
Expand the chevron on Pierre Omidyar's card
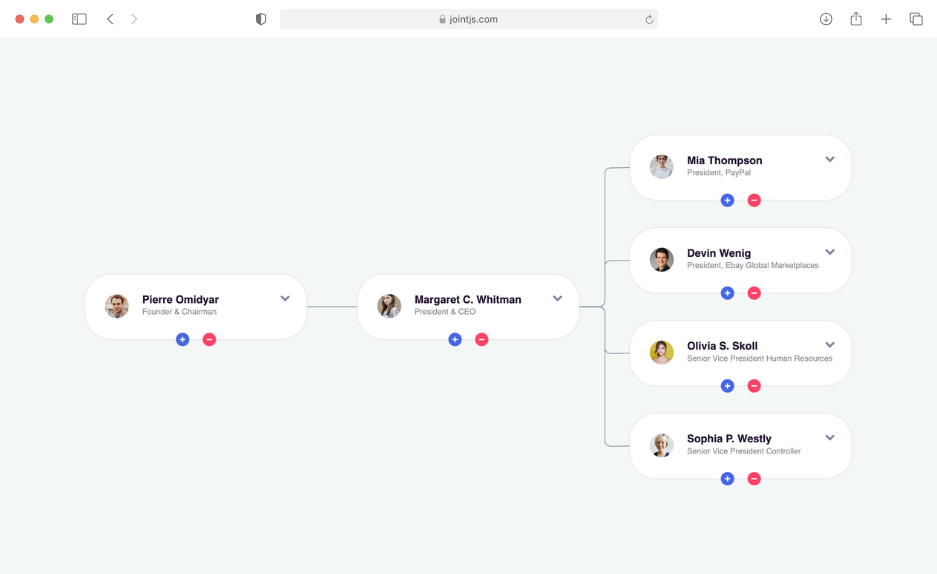(x=285, y=298)
